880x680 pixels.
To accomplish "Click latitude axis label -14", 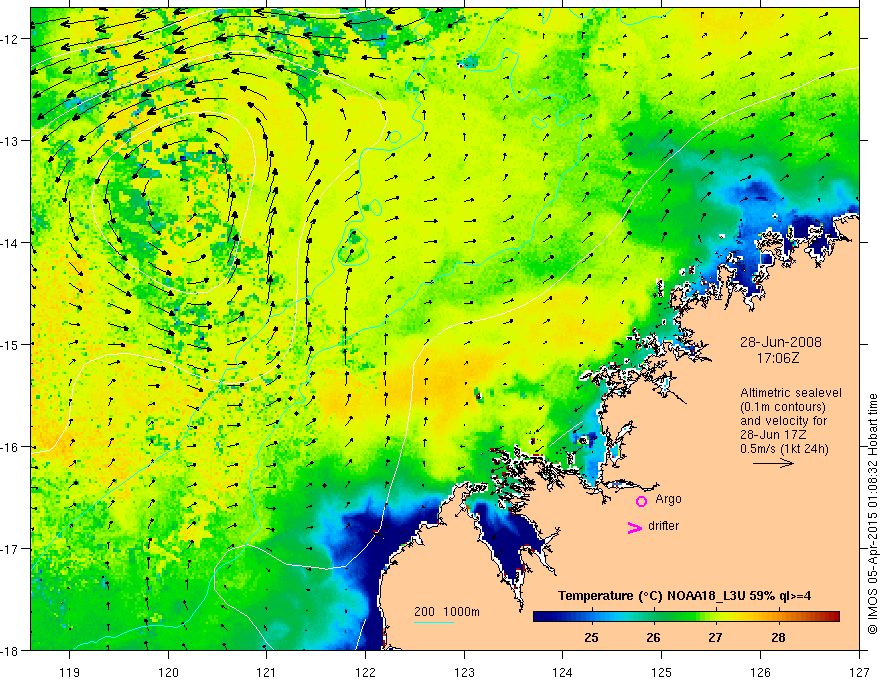I will 11,243.
